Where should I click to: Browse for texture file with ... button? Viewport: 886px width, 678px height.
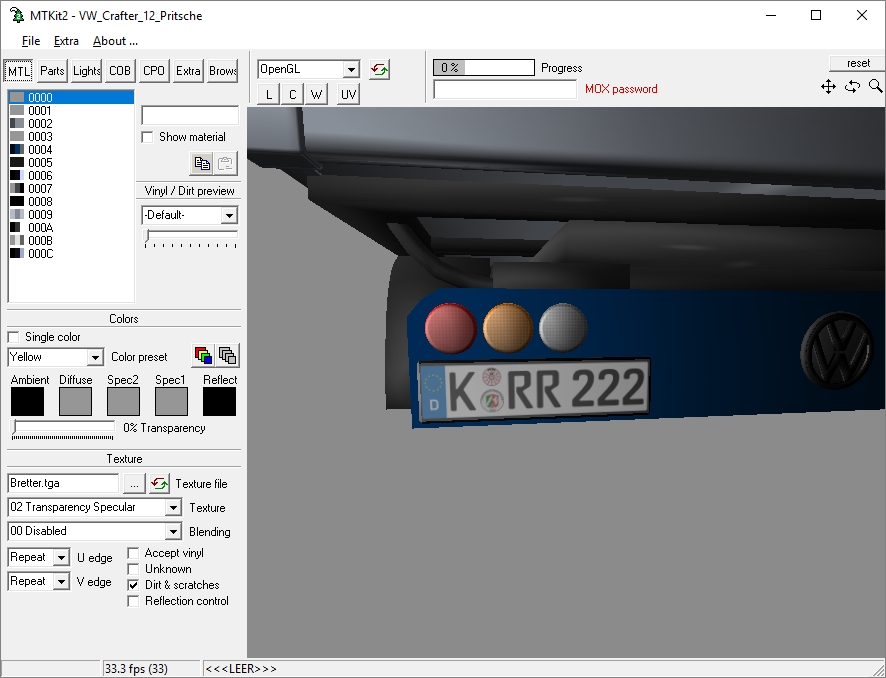click(134, 484)
